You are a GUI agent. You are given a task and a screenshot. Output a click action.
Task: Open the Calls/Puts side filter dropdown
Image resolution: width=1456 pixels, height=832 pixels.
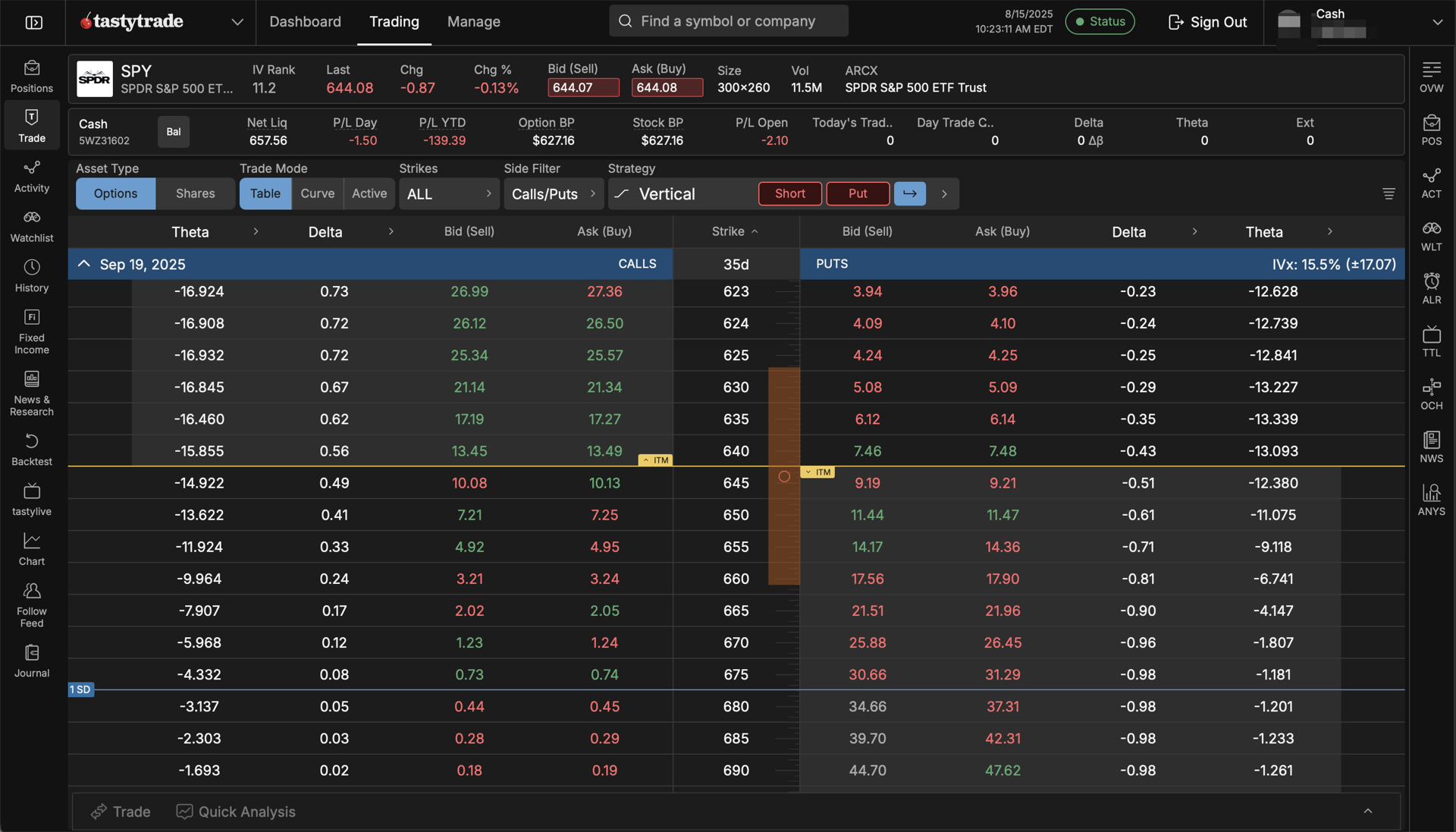click(553, 194)
